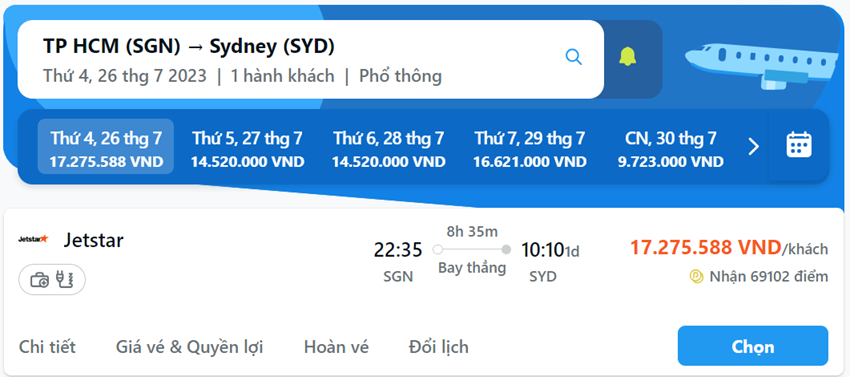Open the Đổi lịch reschedule tab
The height and width of the screenshot is (377, 850).
coord(439,347)
